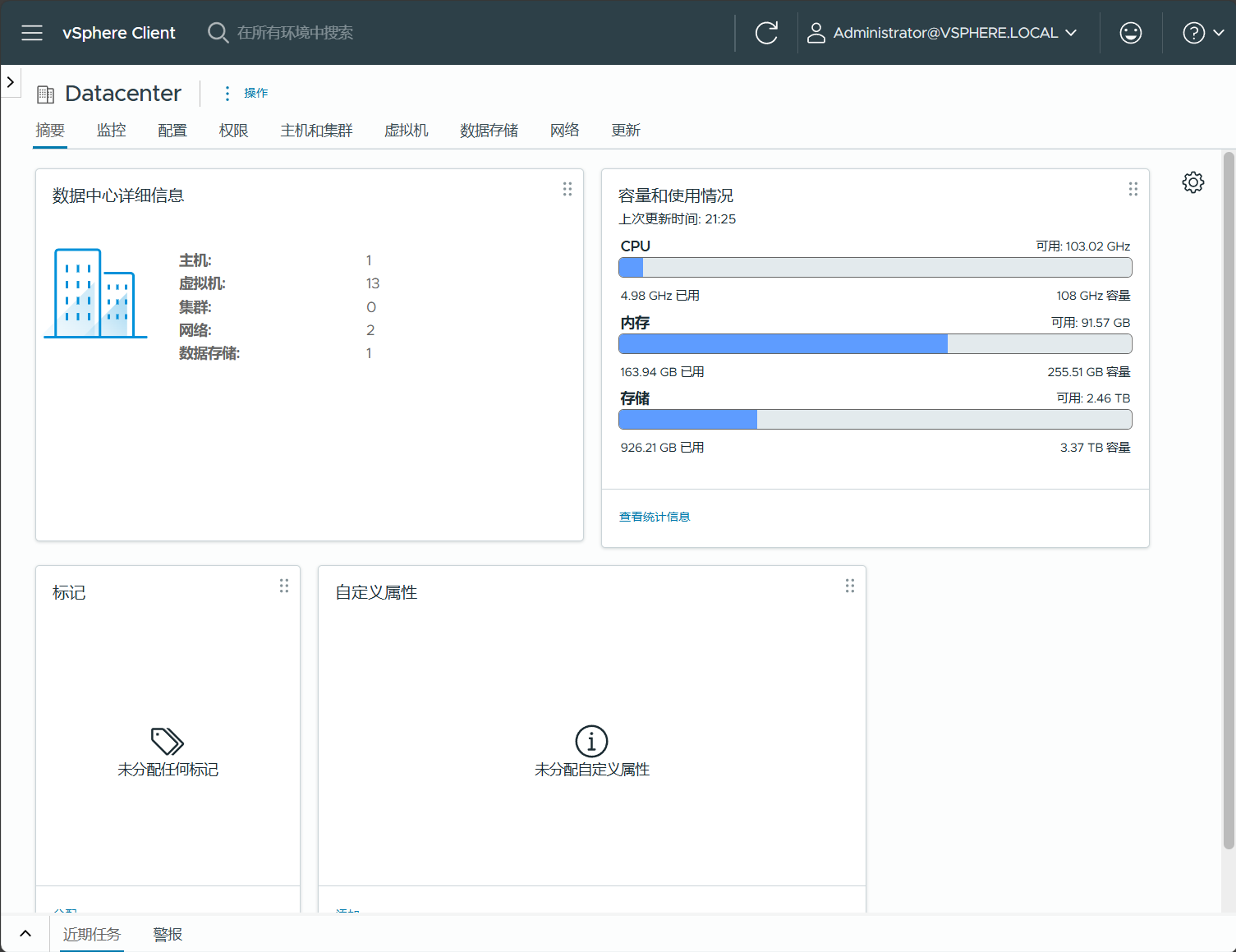Open the 操作 actions menu
This screenshot has width=1236, height=952.
255,93
